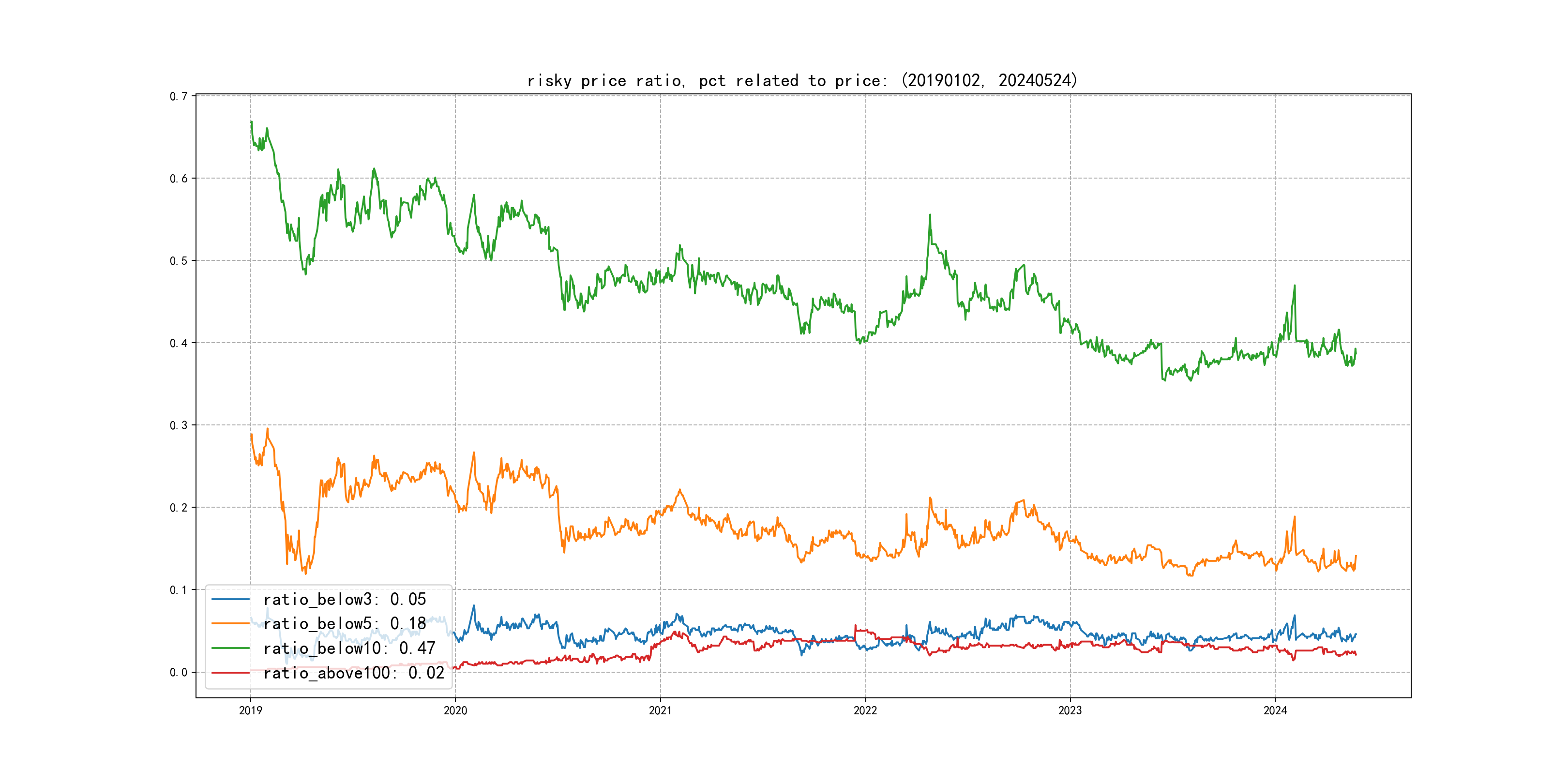
Task: Click the red ratio_above100 legend line
Action: click(230, 673)
